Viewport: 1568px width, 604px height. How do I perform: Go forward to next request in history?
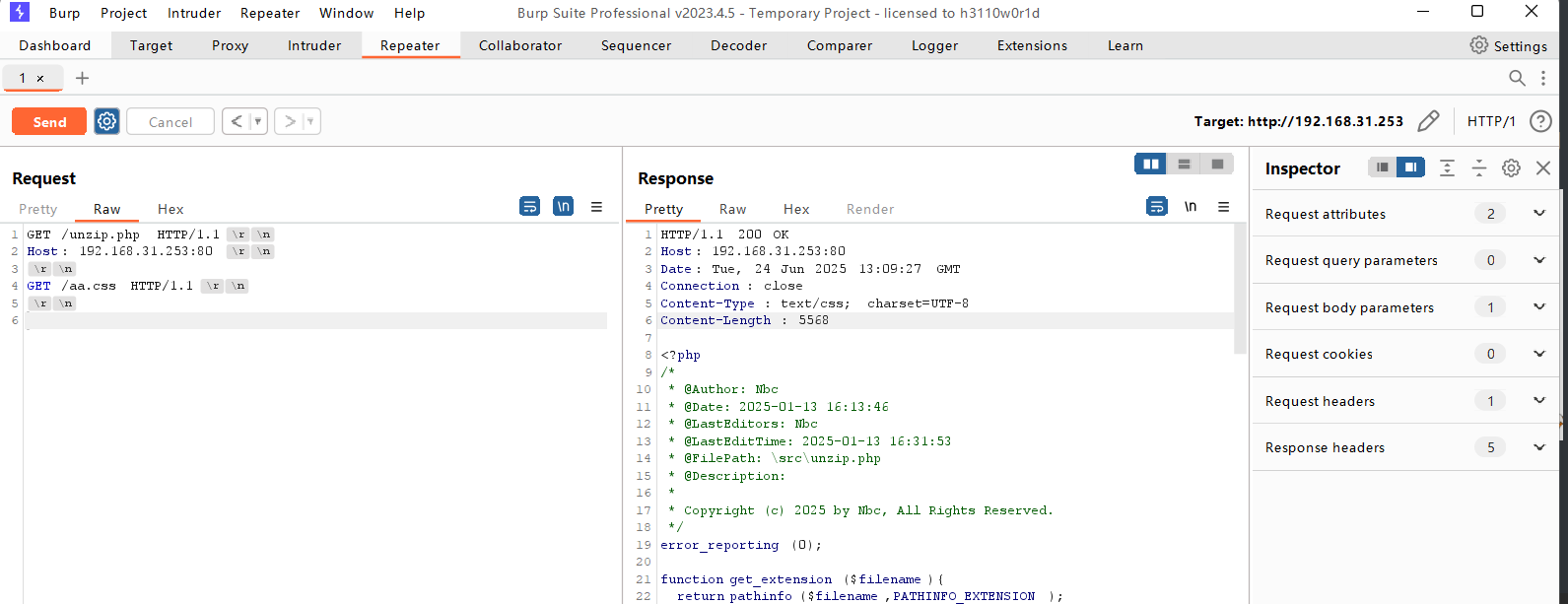(x=290, y=121)
